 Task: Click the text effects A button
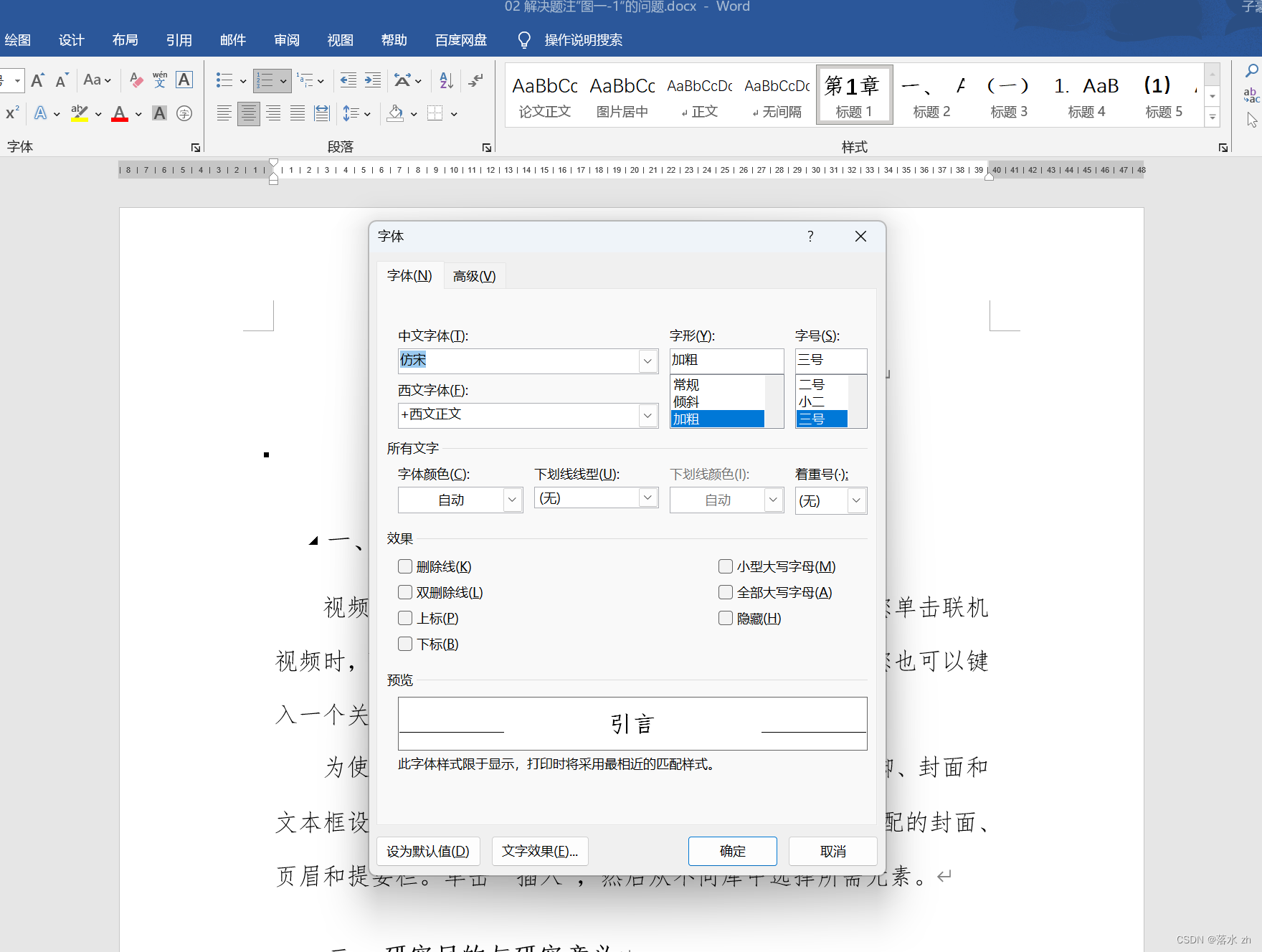coord(41,113)
